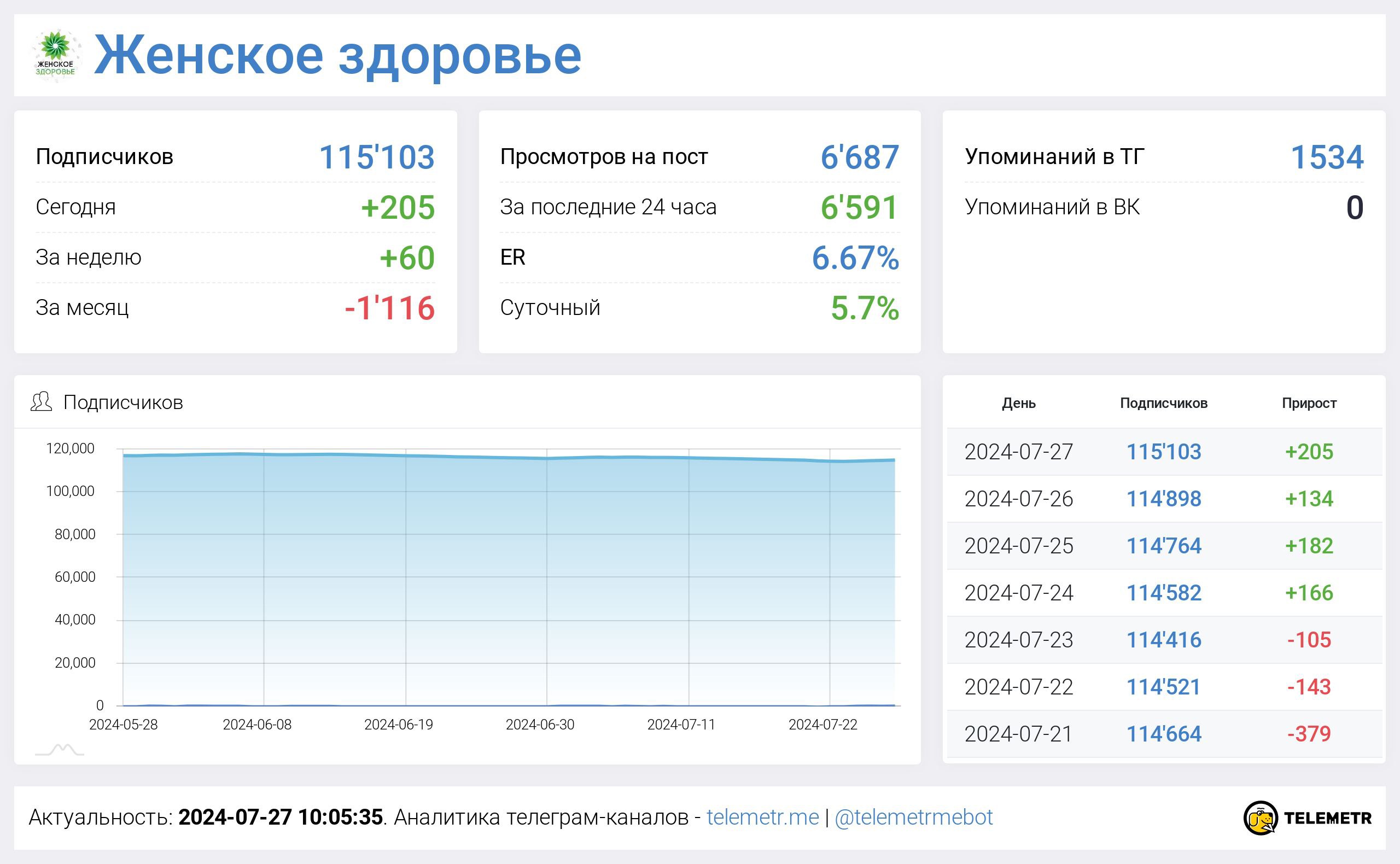Click the 6.67% ER value

click(x=855, y=258)
